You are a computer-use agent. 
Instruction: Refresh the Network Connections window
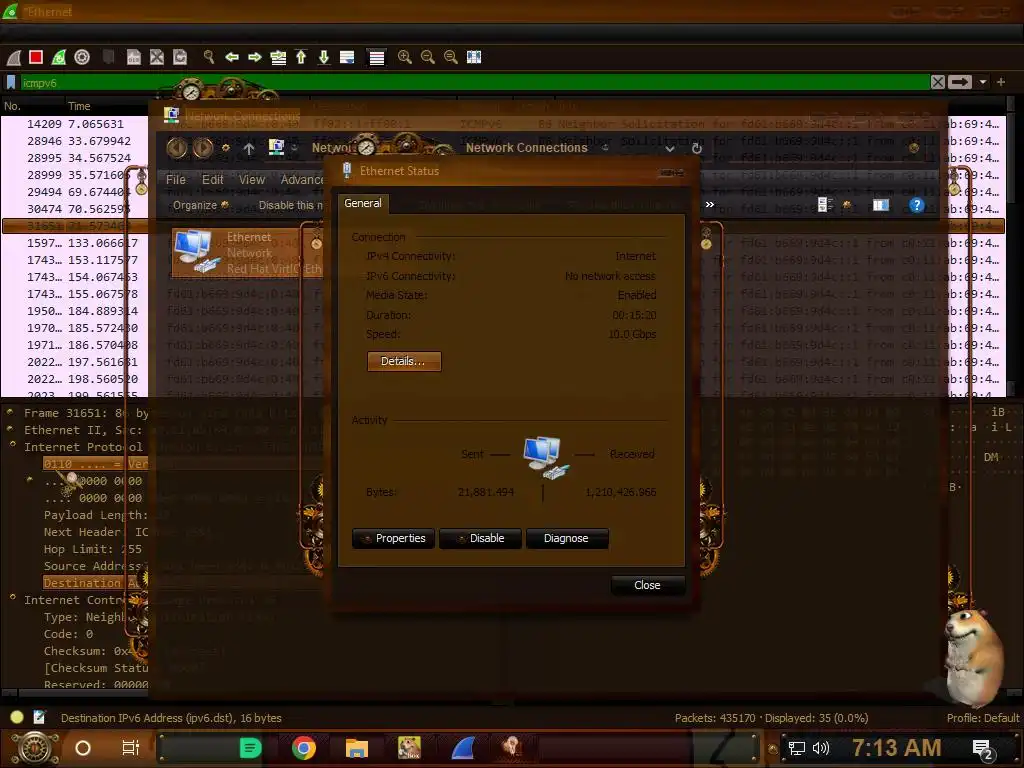(x=697, y=148)
